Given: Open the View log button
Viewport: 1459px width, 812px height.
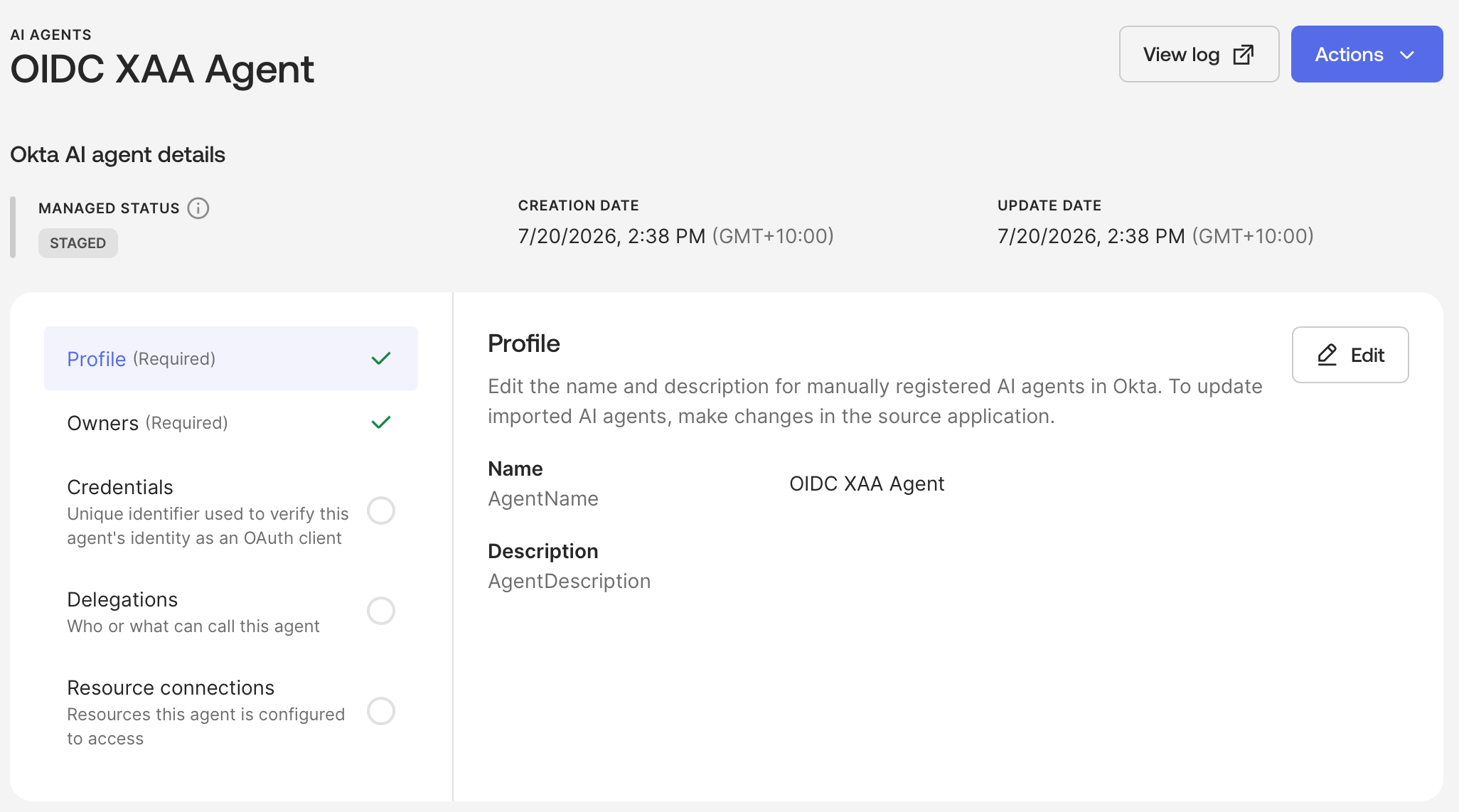Looking at the screenshot, I should [x=1199, y=54].
